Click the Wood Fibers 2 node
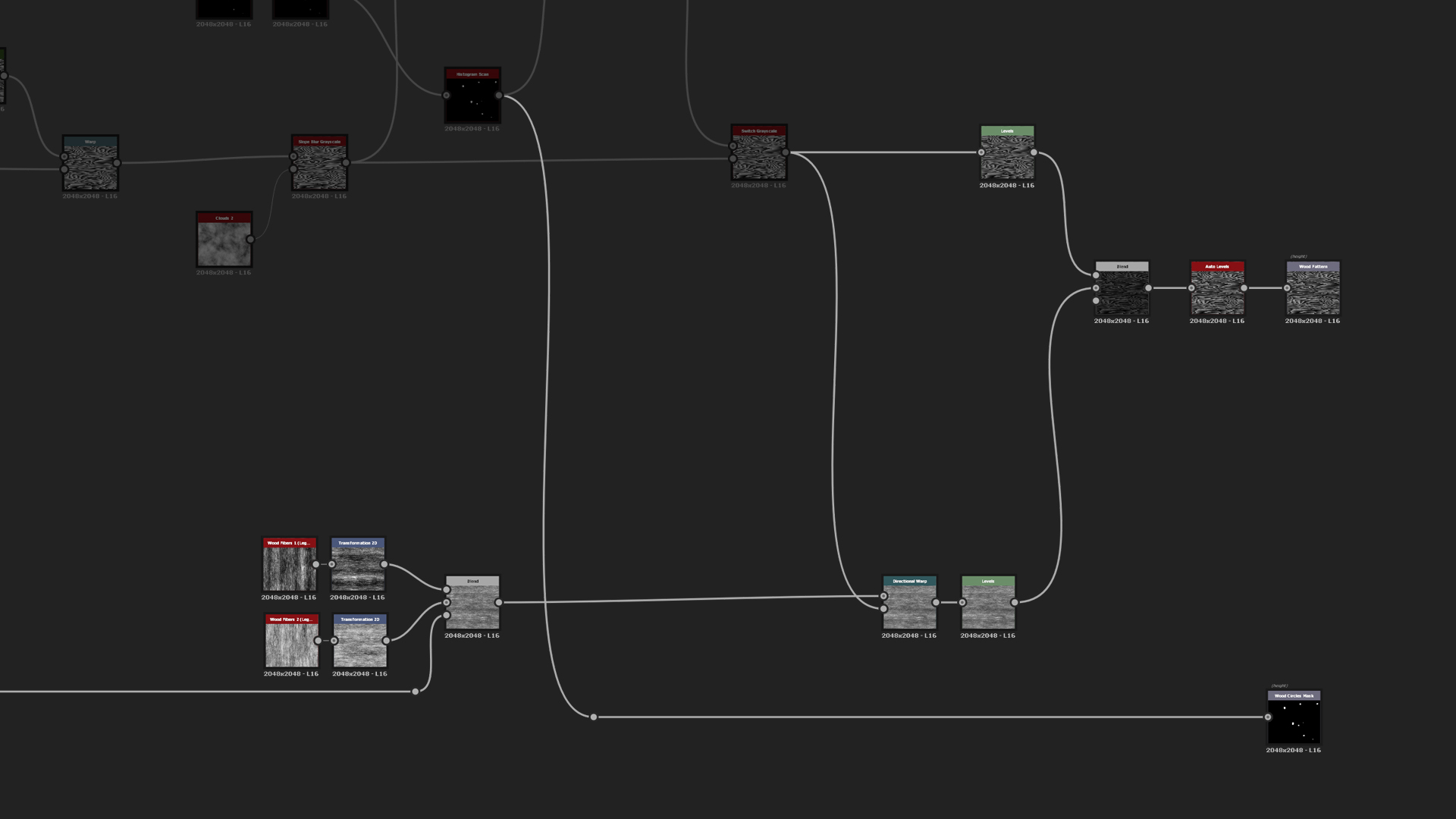Viewport: 1456px width, 819px height. click(x=291, y=644)
